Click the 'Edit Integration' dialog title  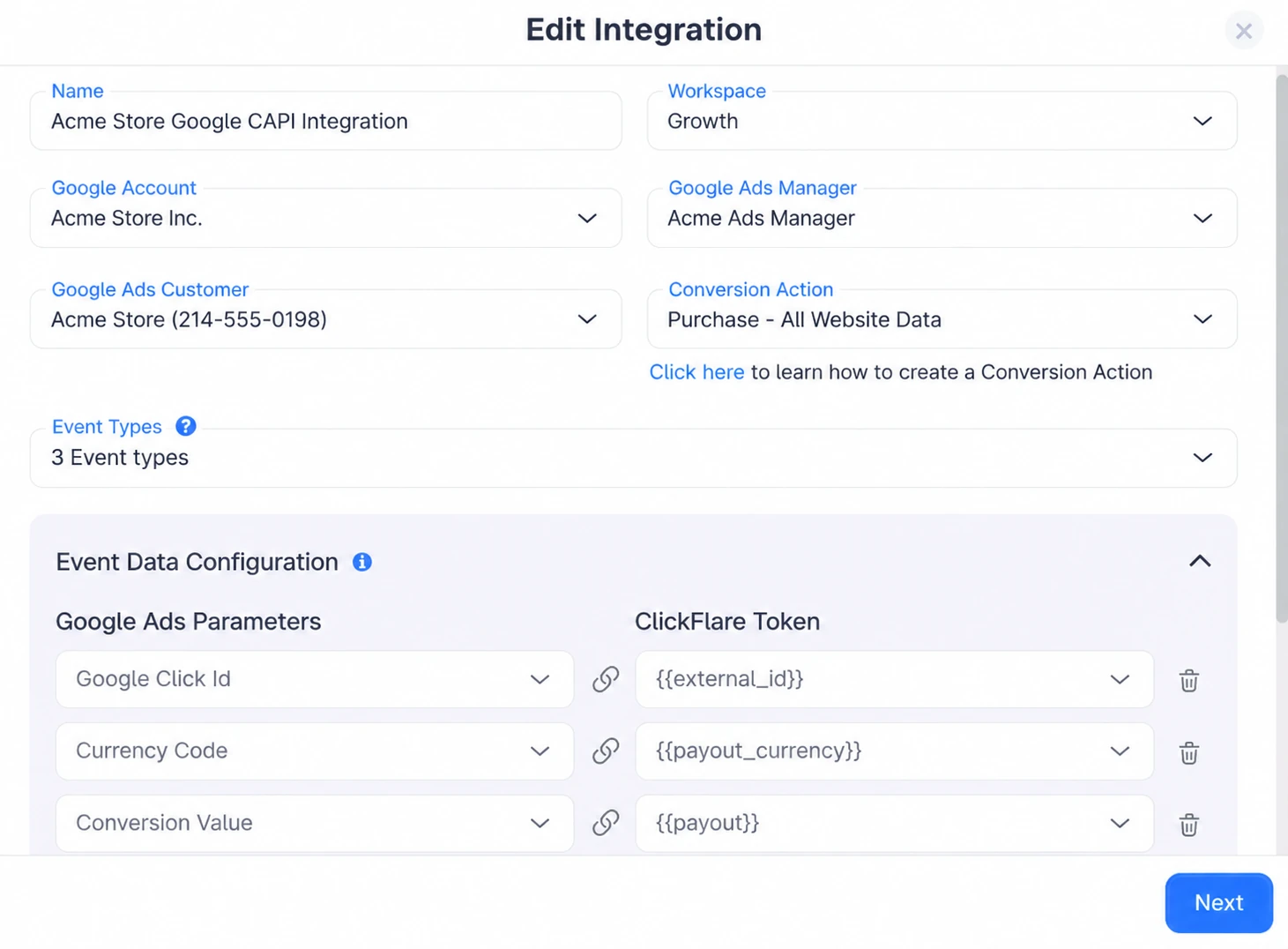click(x=644, y=30)
